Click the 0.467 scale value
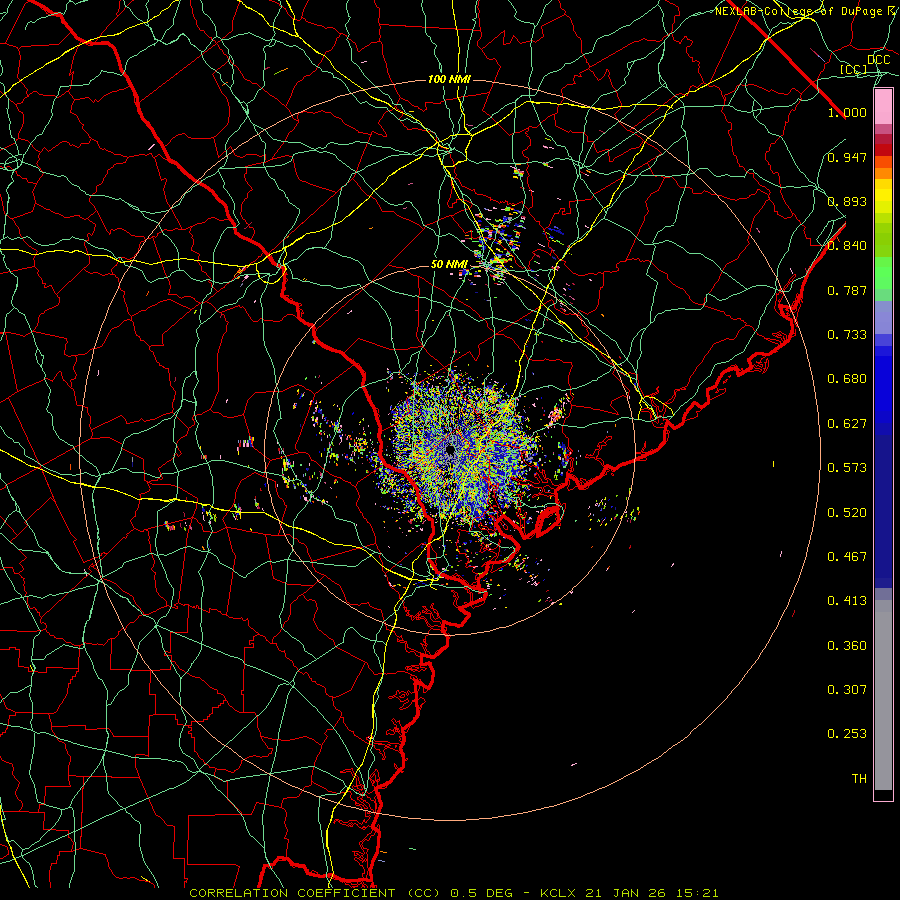Viewport: 900px width, 900px height. click(x=847, y=557)
